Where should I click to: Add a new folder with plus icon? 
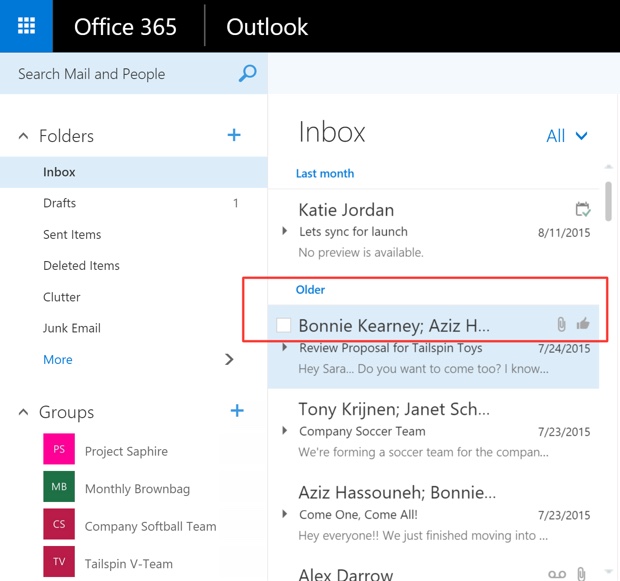[x=234, y=135]
